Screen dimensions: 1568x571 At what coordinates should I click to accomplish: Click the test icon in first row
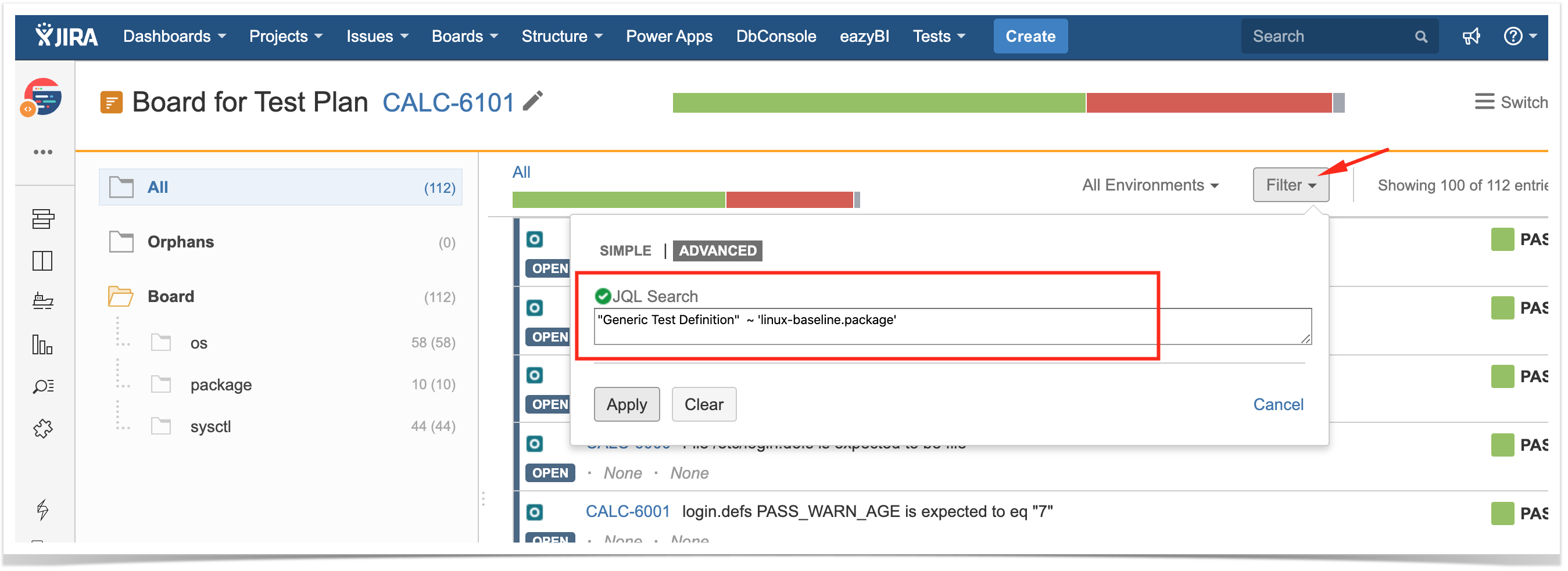(x=535, y=239)
